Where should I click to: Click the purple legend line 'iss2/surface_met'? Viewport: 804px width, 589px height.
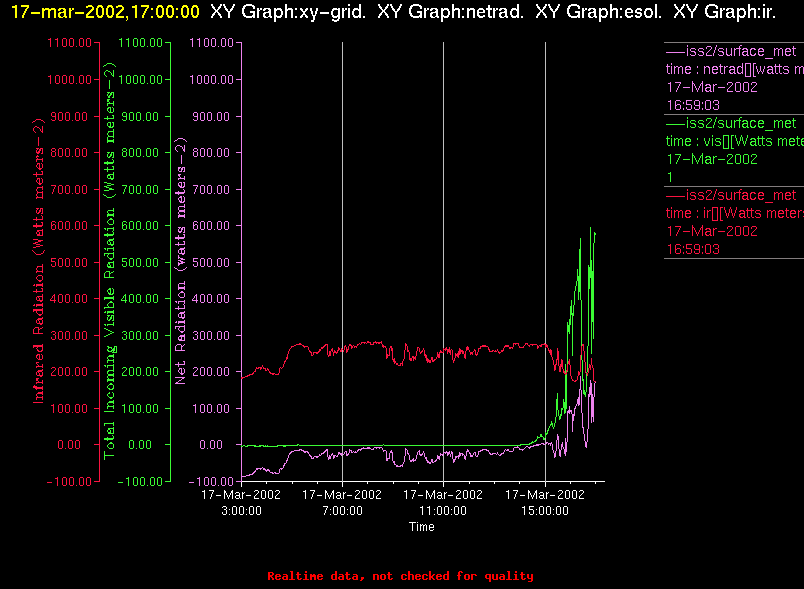731,51
